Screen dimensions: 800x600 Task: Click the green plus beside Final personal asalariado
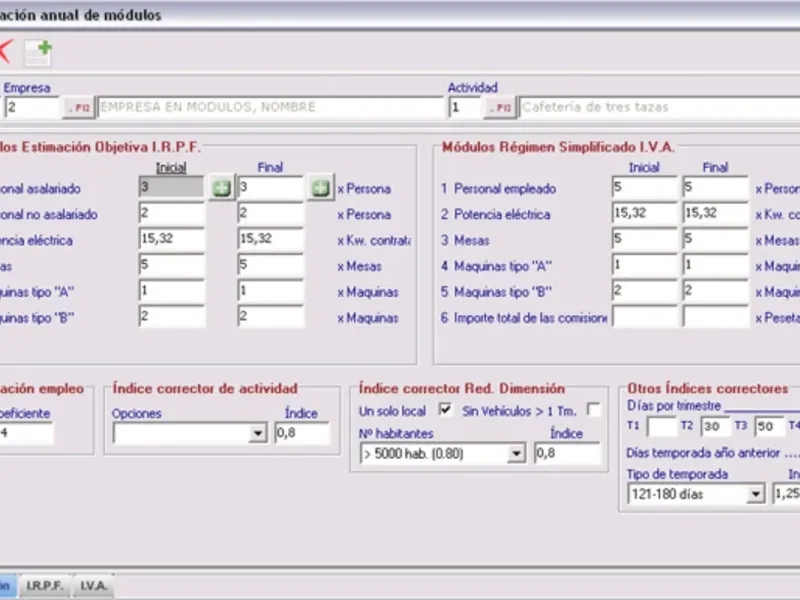[x=320, y=188]
